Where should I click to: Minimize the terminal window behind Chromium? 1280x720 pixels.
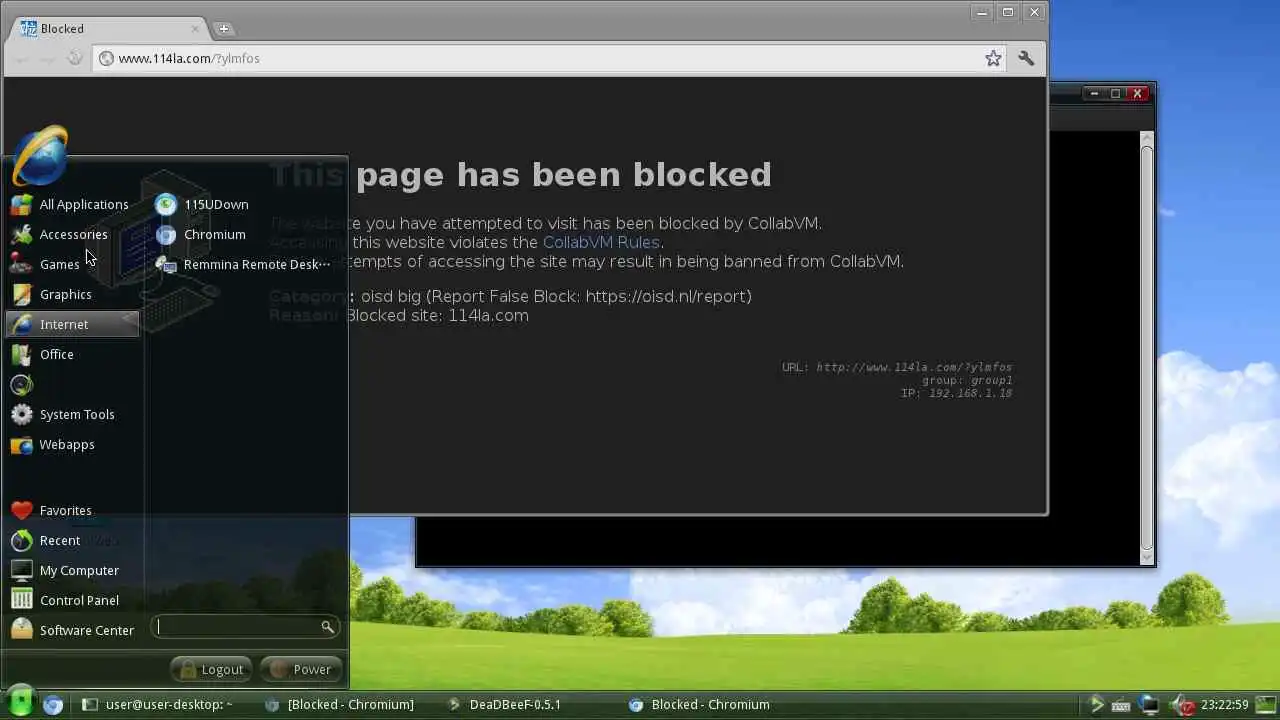pyautogui.click(x=1094, y=93)
